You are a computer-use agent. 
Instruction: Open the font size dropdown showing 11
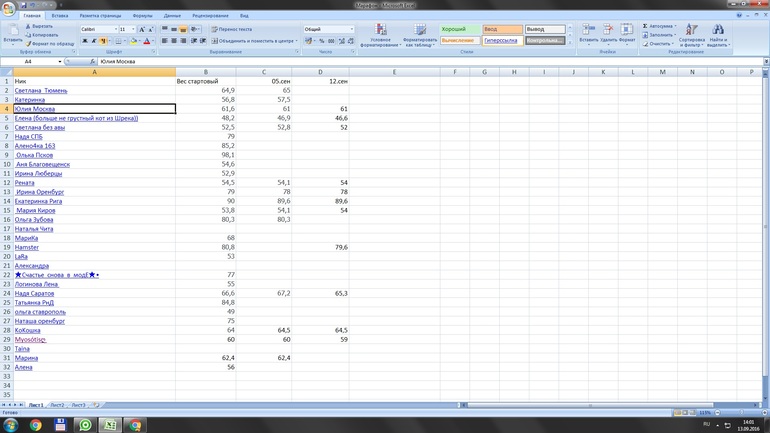click(x=133, y=29)
